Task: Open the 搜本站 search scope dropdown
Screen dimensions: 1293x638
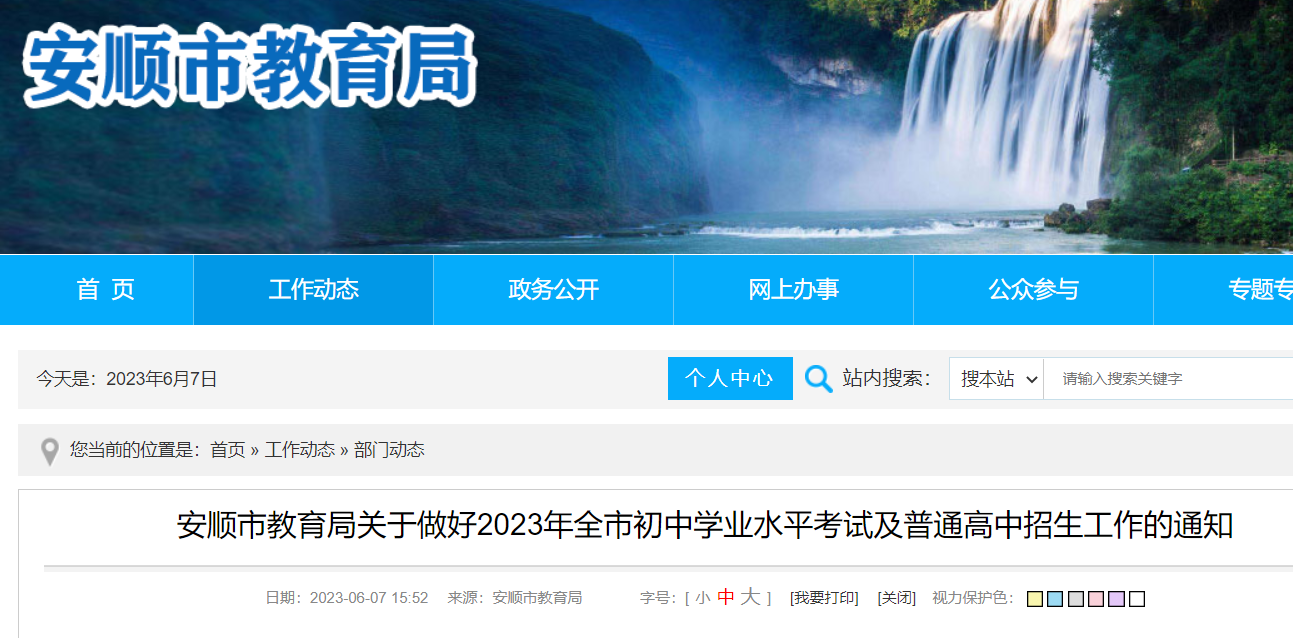Action: [996, 379]
